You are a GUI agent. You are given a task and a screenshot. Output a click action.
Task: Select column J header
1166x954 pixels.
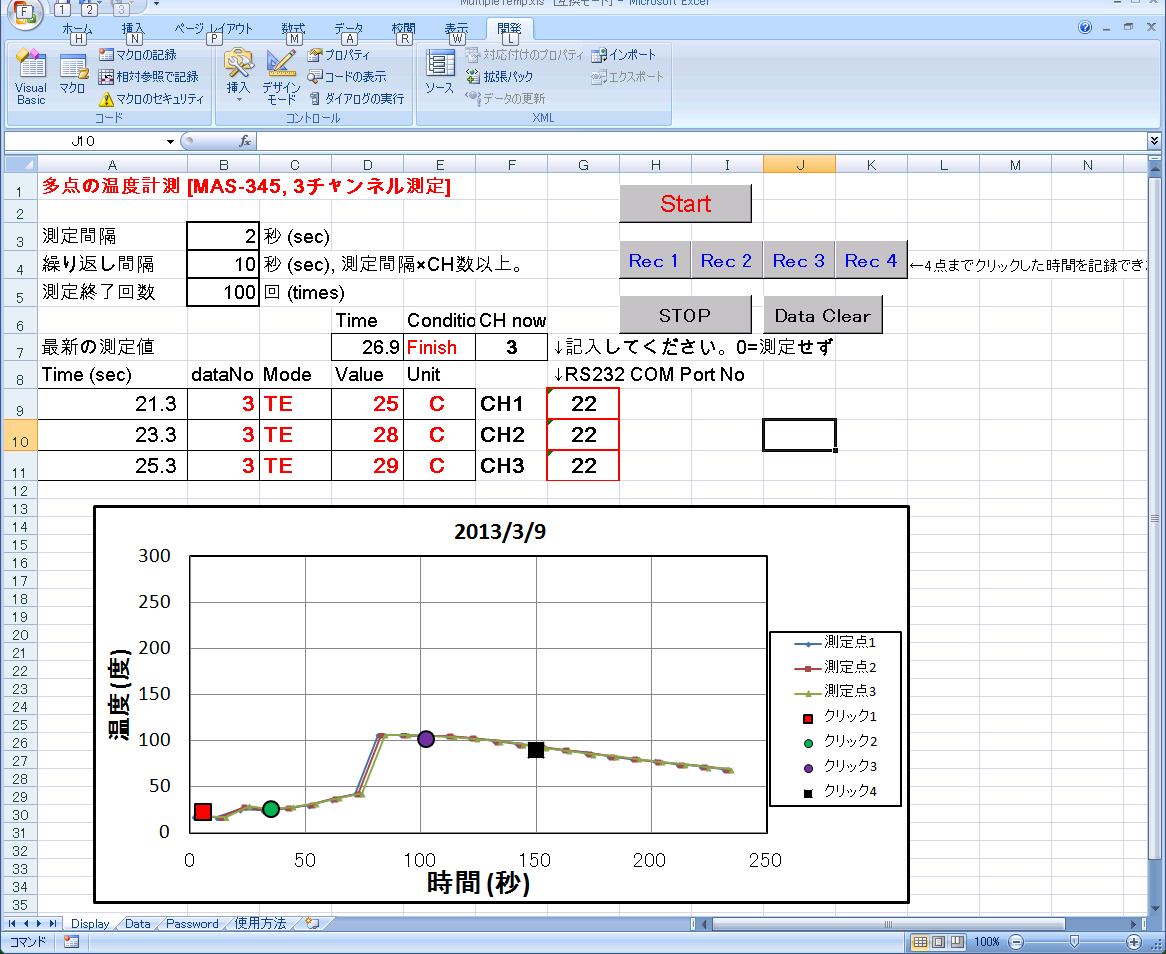799,164
